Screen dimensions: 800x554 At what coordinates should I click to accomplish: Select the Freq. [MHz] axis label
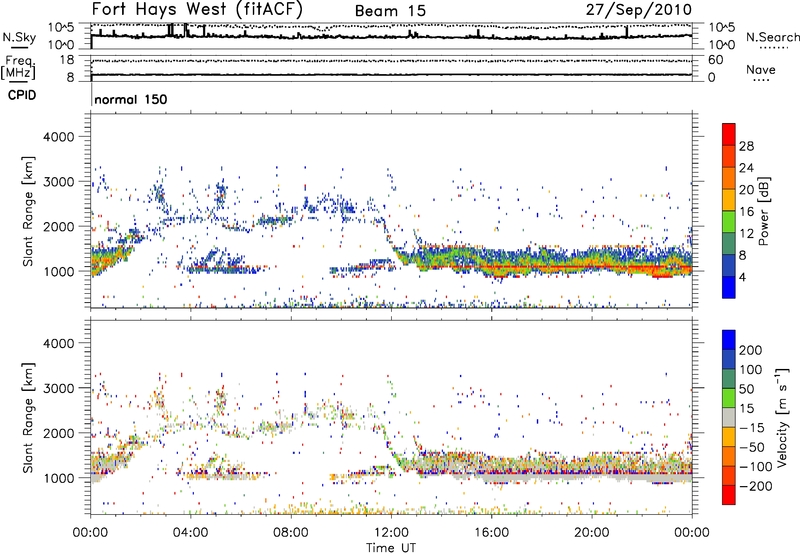click(19, 67)
